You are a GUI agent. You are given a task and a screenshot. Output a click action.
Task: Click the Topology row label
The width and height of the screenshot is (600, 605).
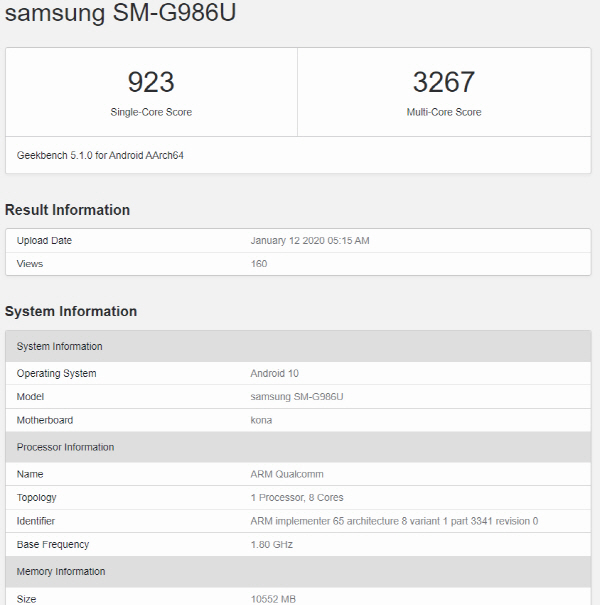(36, 498)
